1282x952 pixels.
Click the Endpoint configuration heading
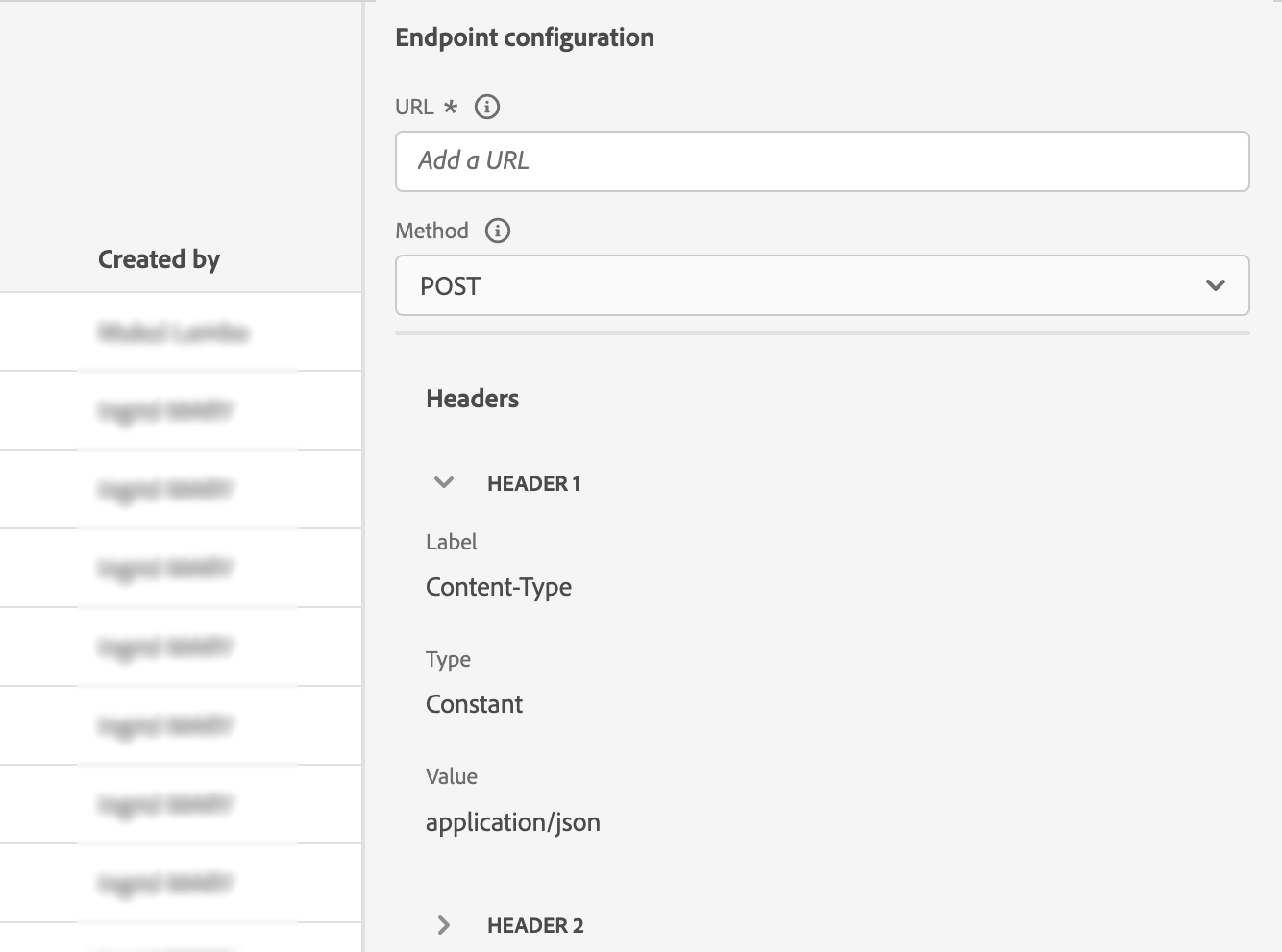525,37
